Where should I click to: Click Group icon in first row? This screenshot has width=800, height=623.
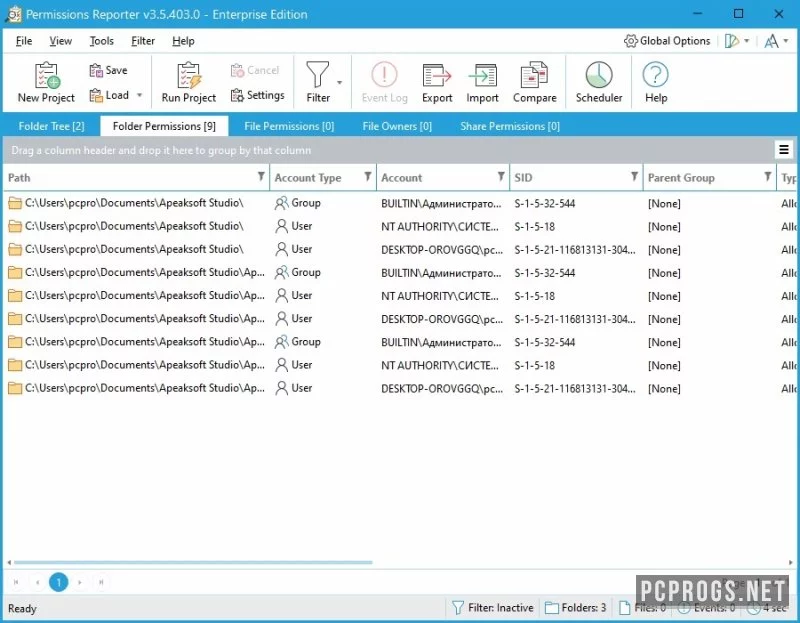tap(281, 203)
